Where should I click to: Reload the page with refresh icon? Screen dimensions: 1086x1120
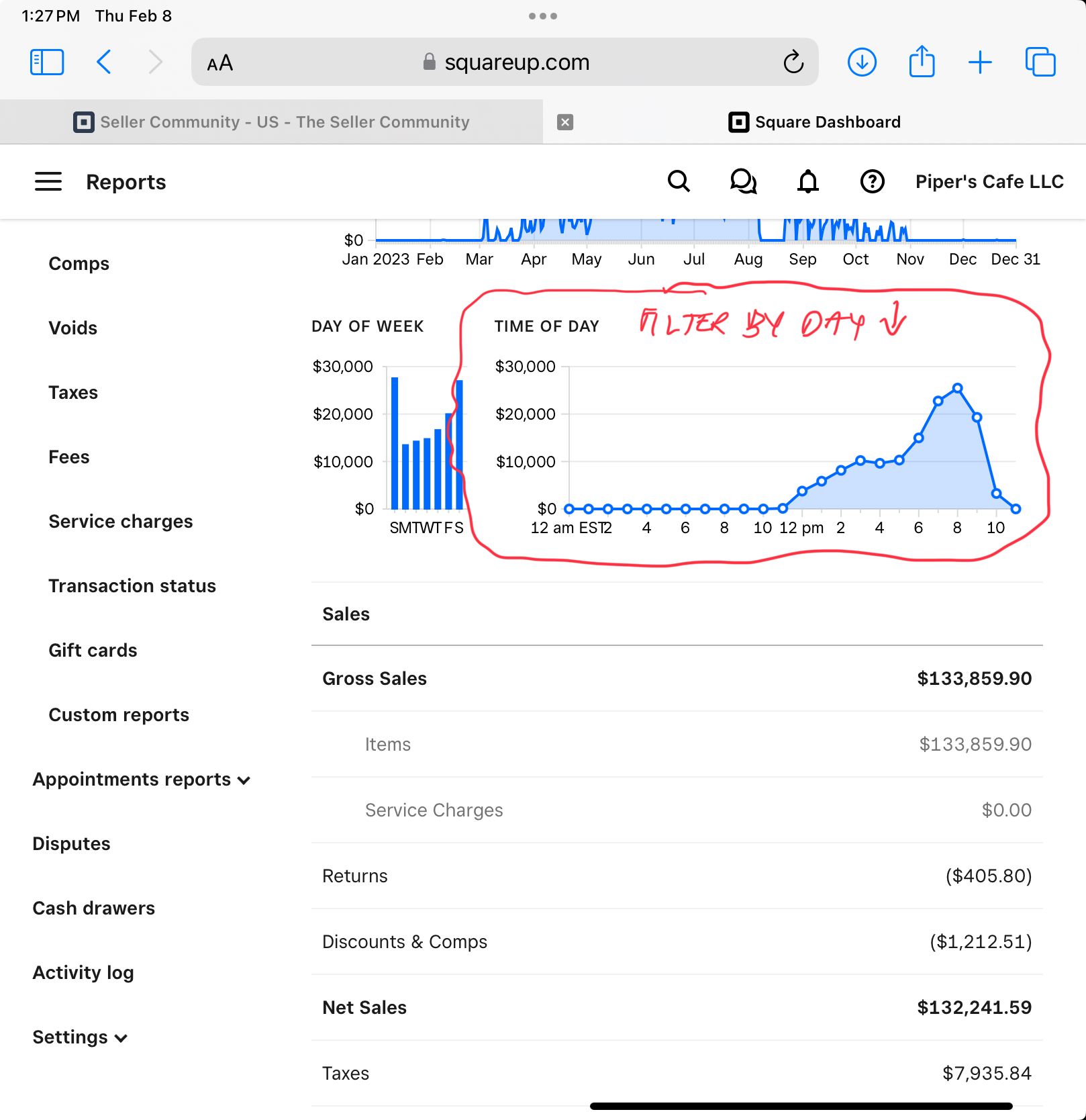point(793,62)
